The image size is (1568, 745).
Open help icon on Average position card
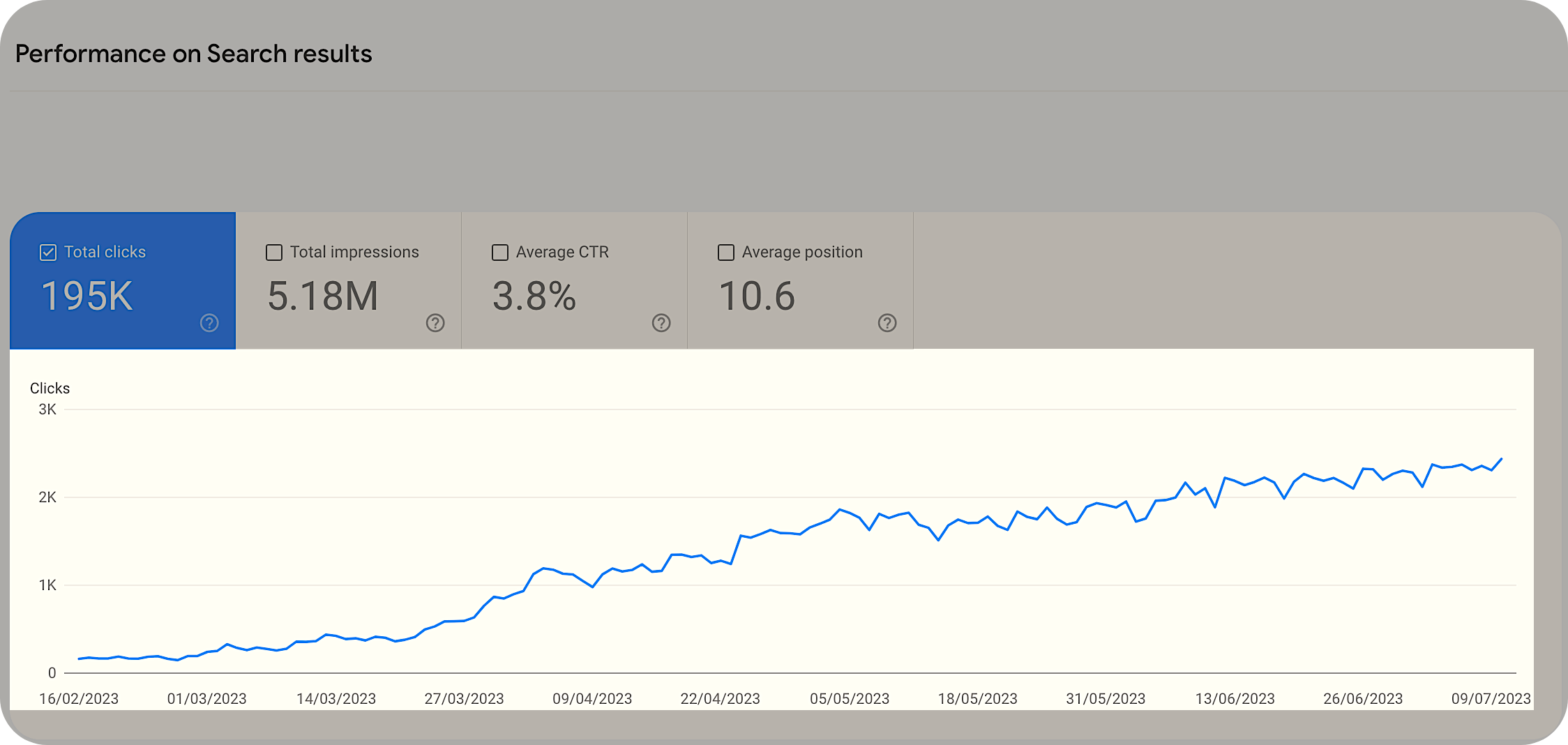point(887,323)
